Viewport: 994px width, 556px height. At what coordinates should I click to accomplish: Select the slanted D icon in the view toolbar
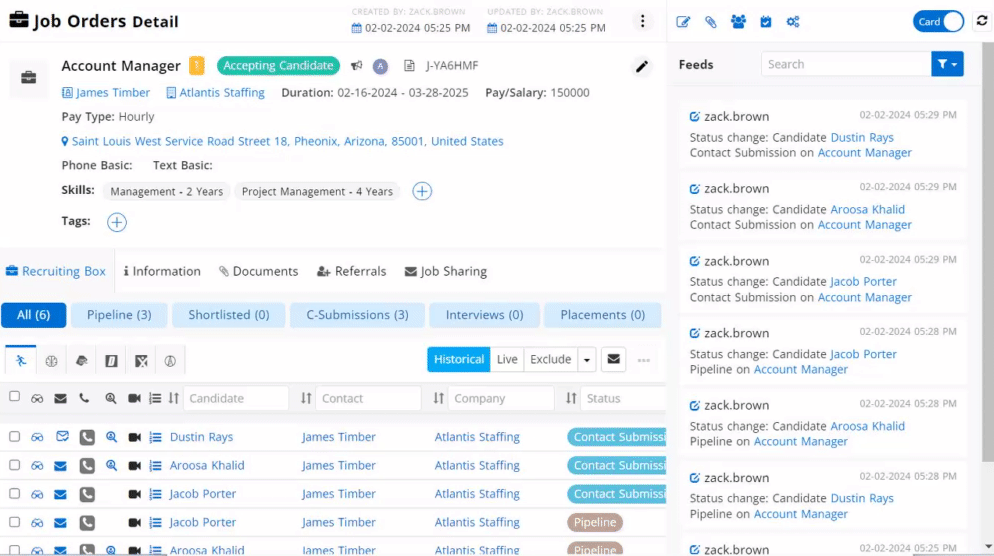(112, 361)
